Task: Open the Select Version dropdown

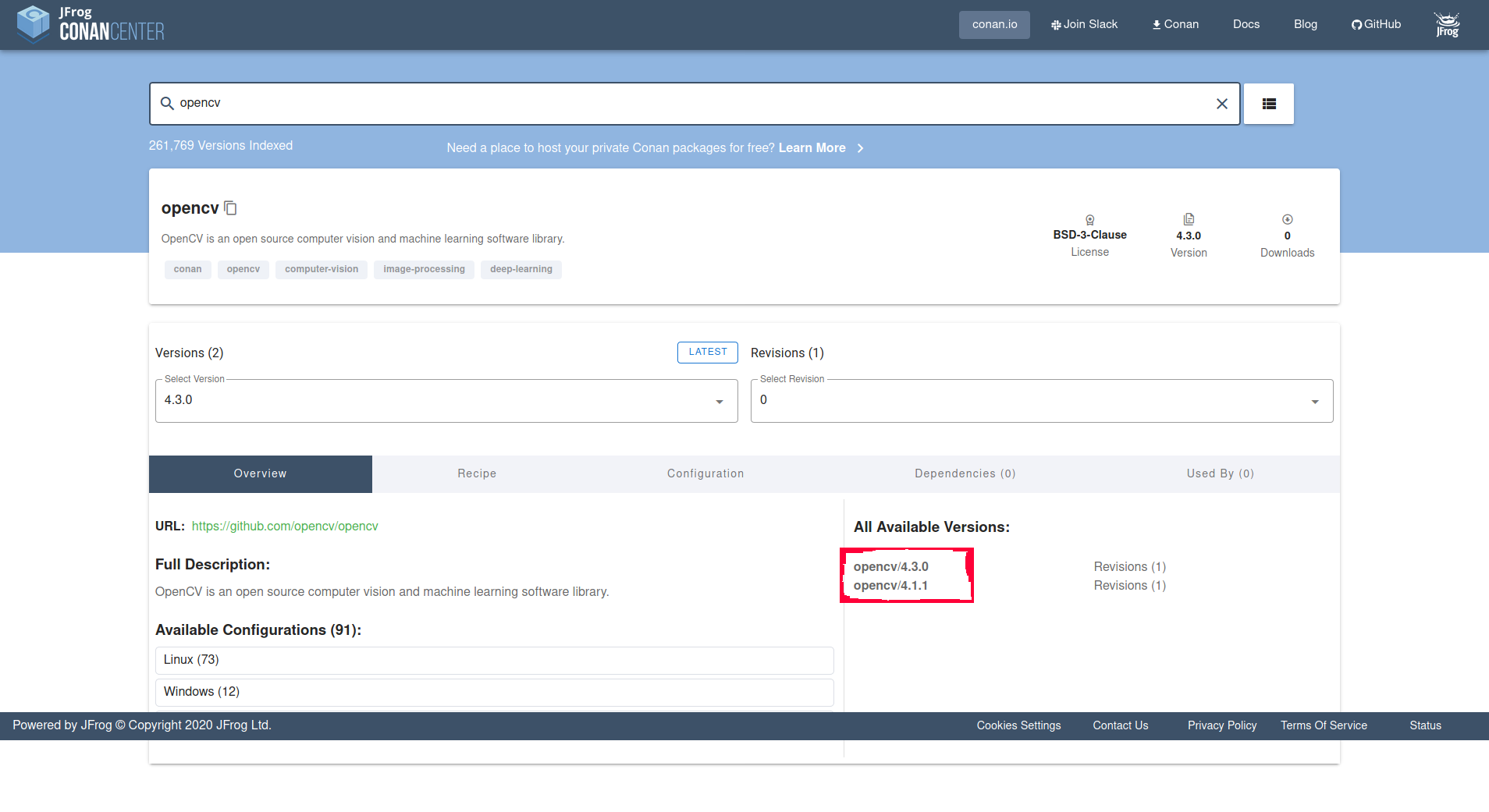Action: [717, 400]
